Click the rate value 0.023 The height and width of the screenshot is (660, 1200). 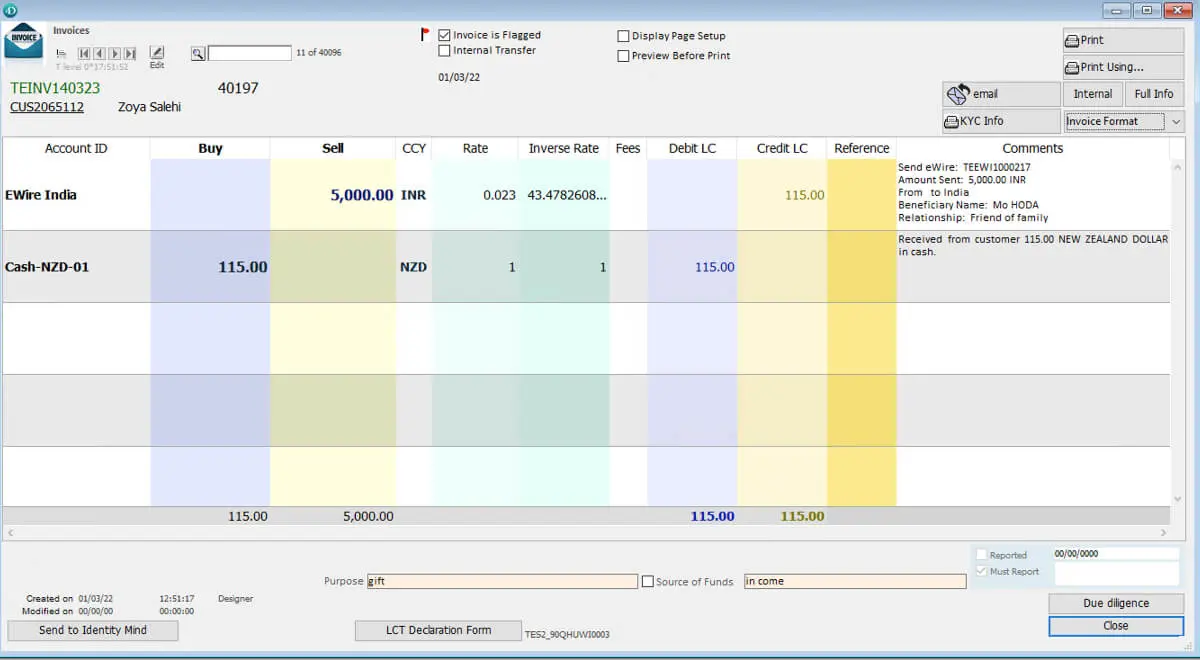click(x=499, y=195)
